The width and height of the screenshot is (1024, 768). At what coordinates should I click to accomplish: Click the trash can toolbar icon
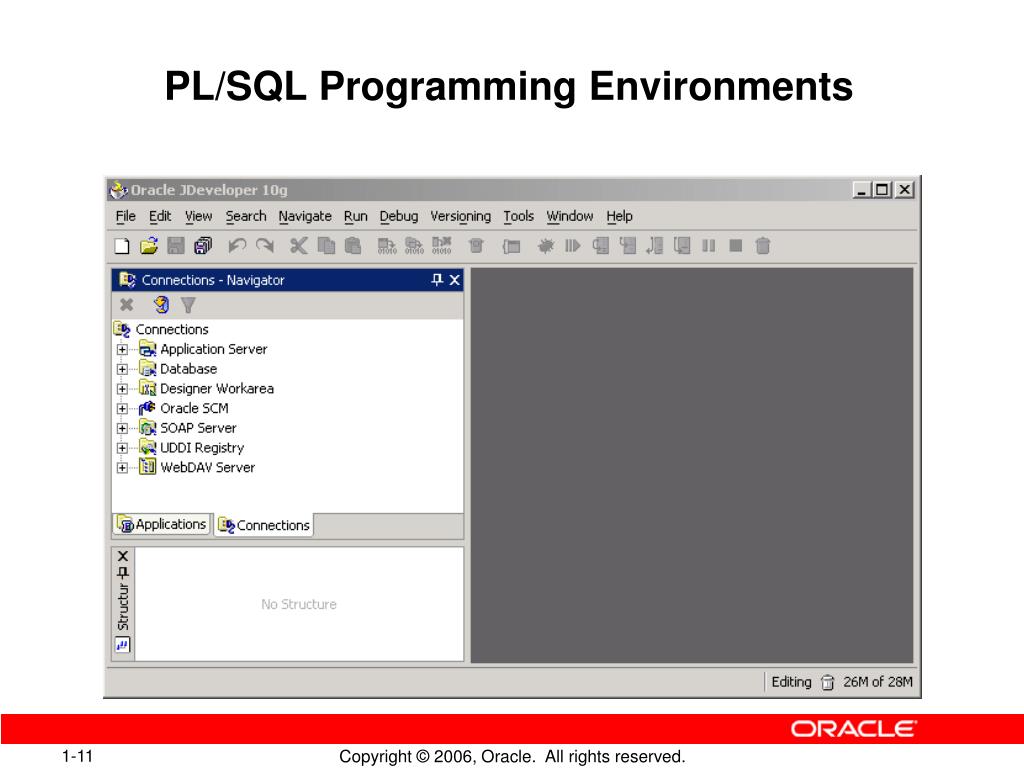tap(763, 246)
